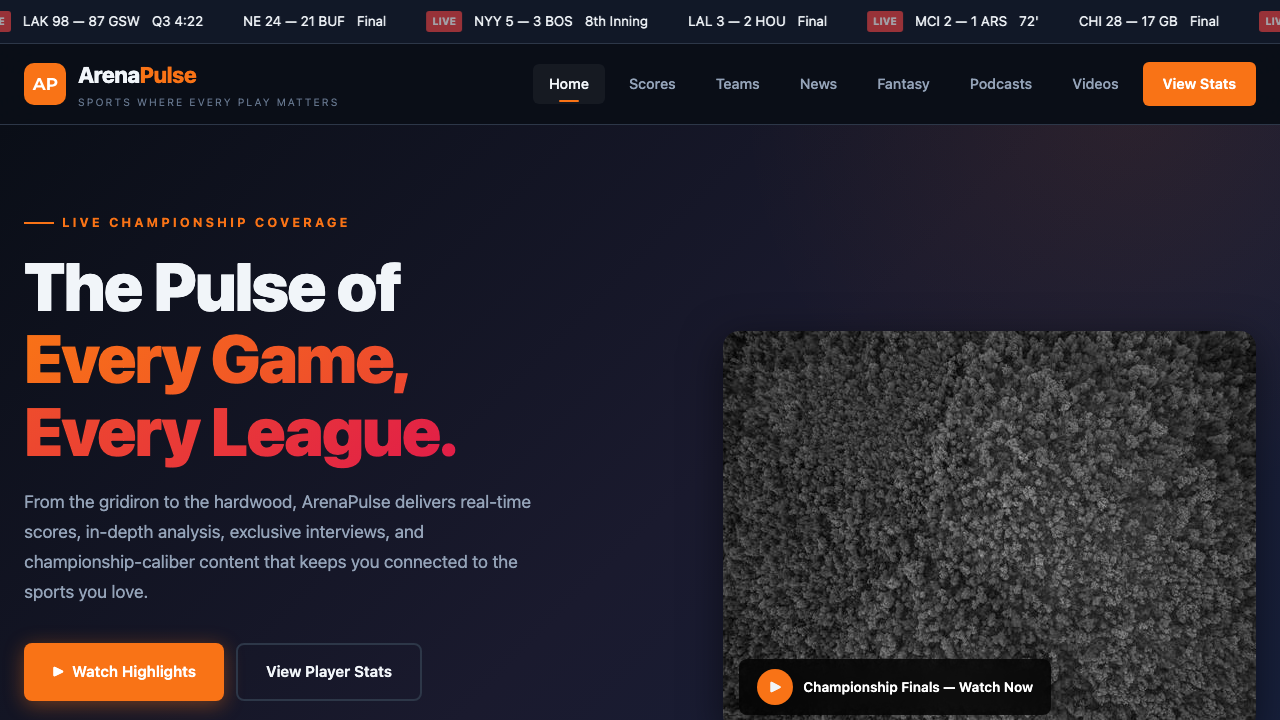Screen dimensions: 1280x720
Task: Click the LIVE badge next to MCI
Action: coord(885,21)
